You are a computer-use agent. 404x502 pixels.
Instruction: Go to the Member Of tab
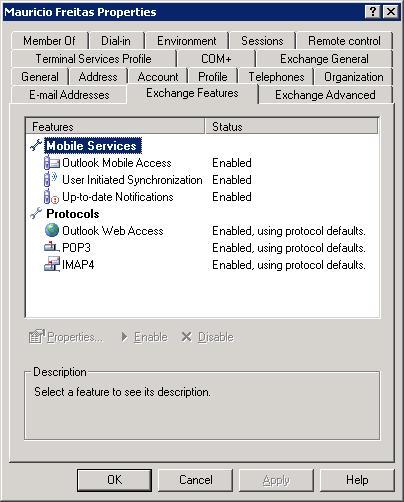tap(49, 41)
